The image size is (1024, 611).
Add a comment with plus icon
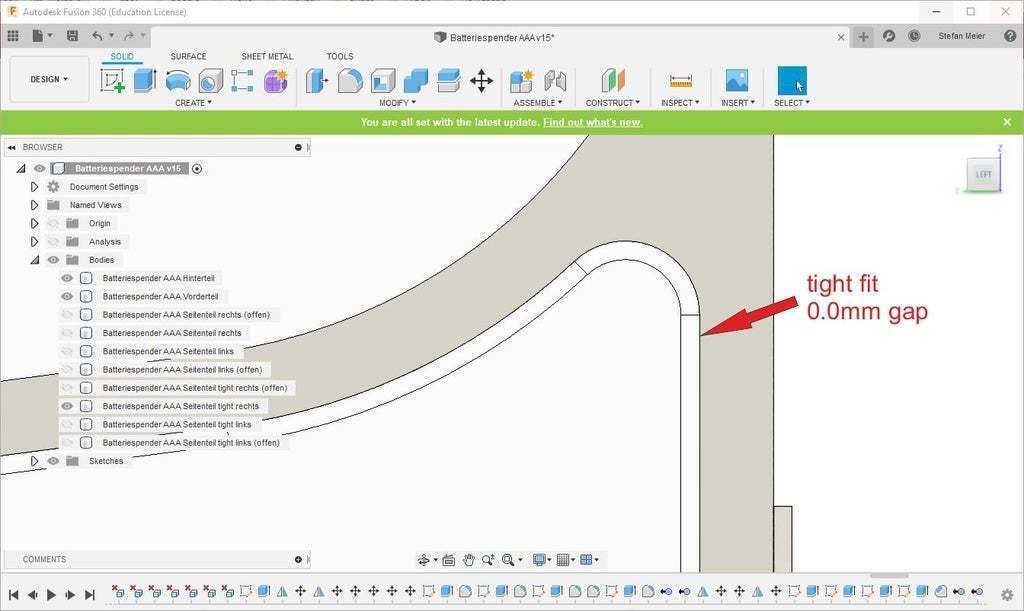tap(298, 559)
